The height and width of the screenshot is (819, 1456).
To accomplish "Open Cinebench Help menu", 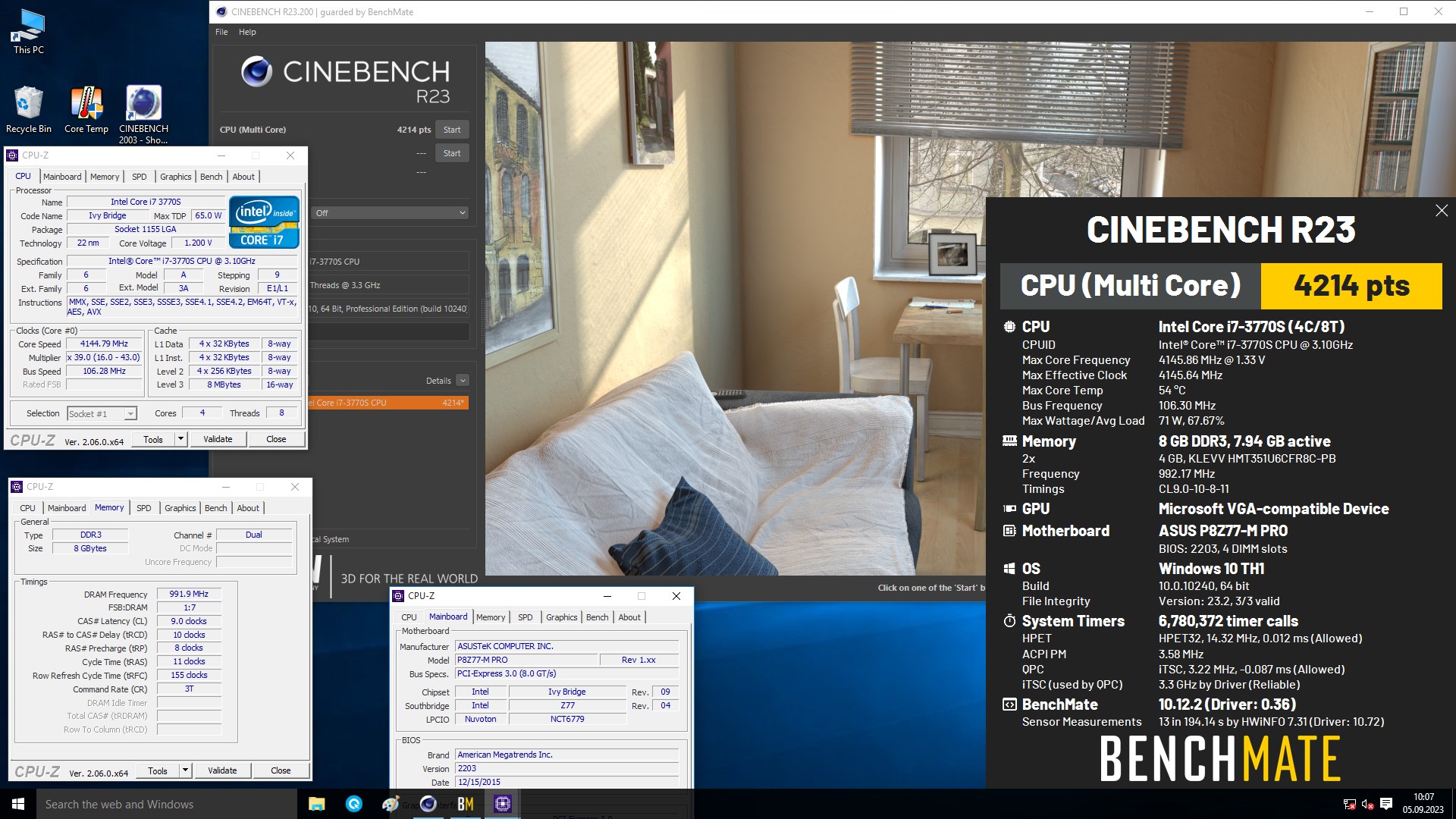I will pos(247,32).
